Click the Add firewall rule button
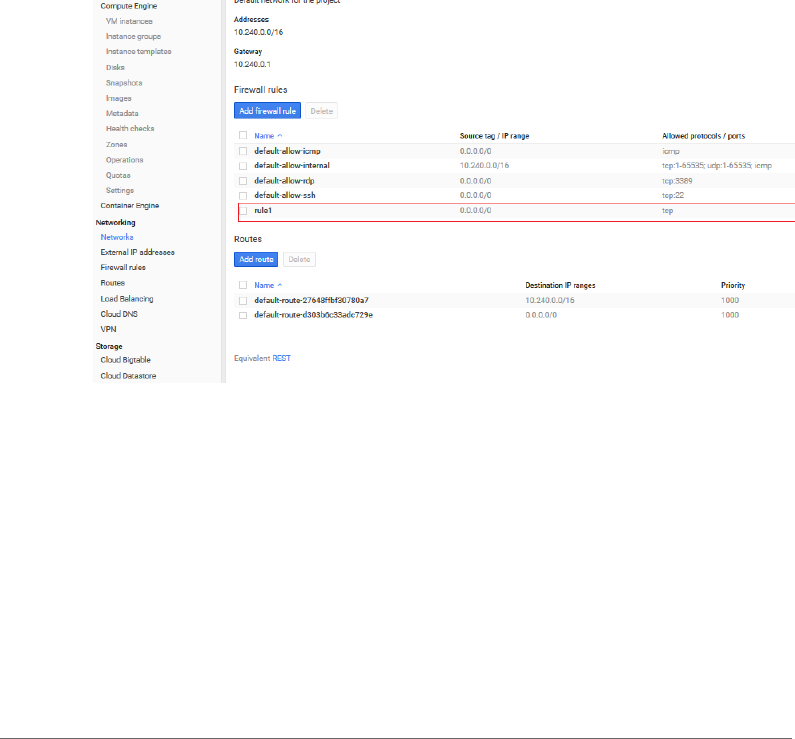This screenshot has width=795, height=739. click(267, 110)
